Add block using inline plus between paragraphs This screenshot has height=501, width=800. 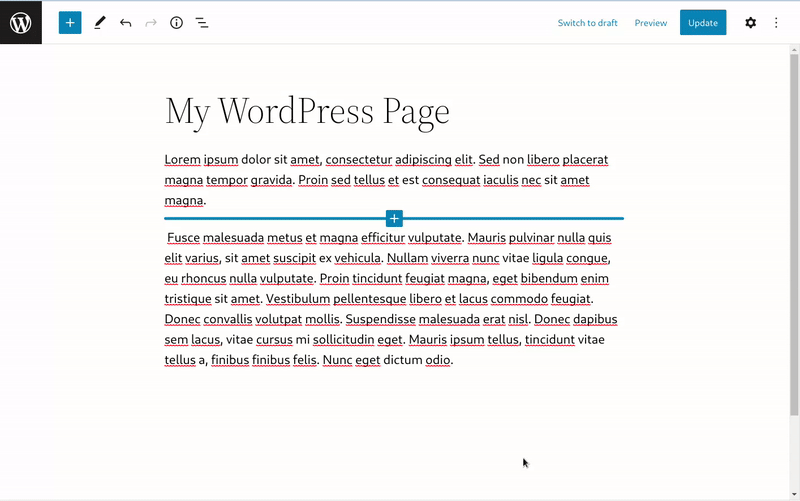click(394, 218)
